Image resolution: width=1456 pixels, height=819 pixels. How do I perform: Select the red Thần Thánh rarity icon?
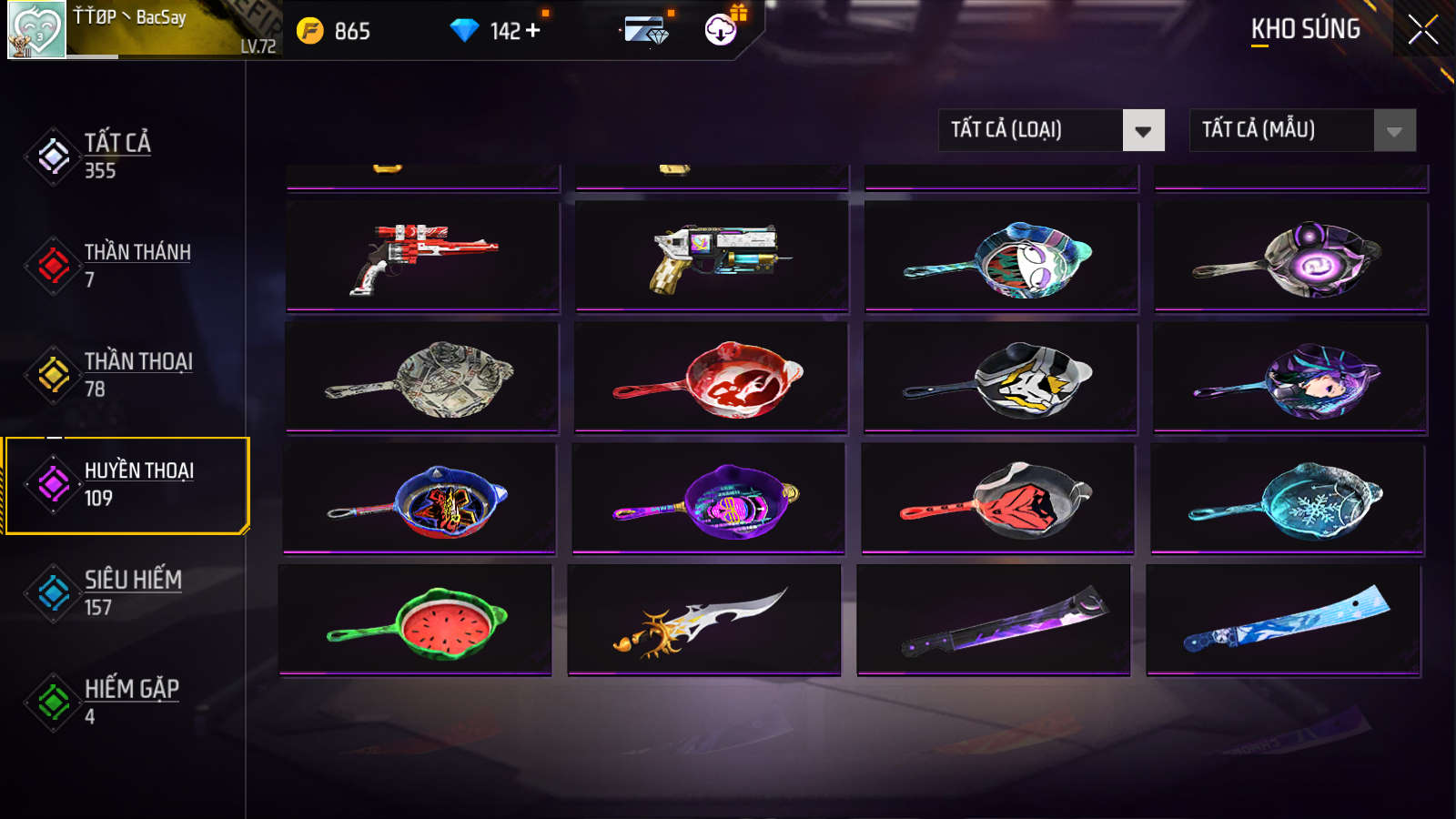54,266
